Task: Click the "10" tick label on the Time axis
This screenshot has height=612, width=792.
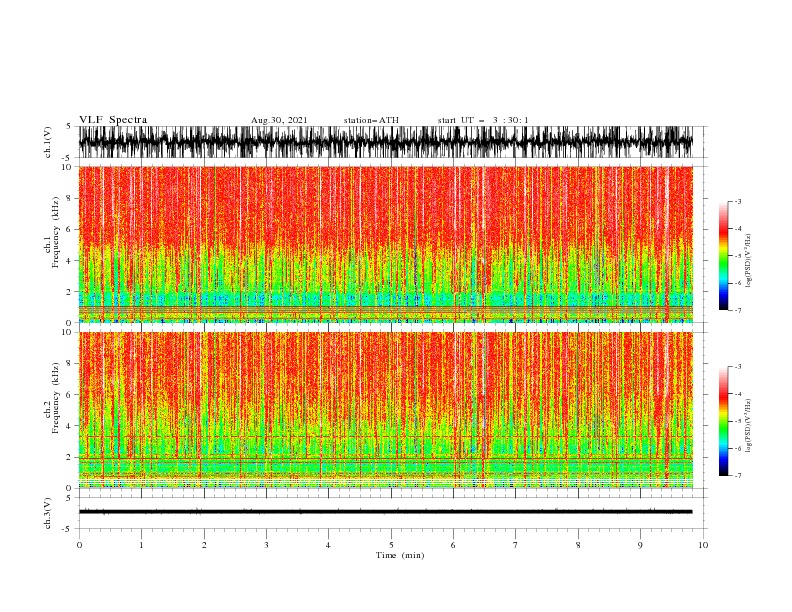Action: click(703, 545)
